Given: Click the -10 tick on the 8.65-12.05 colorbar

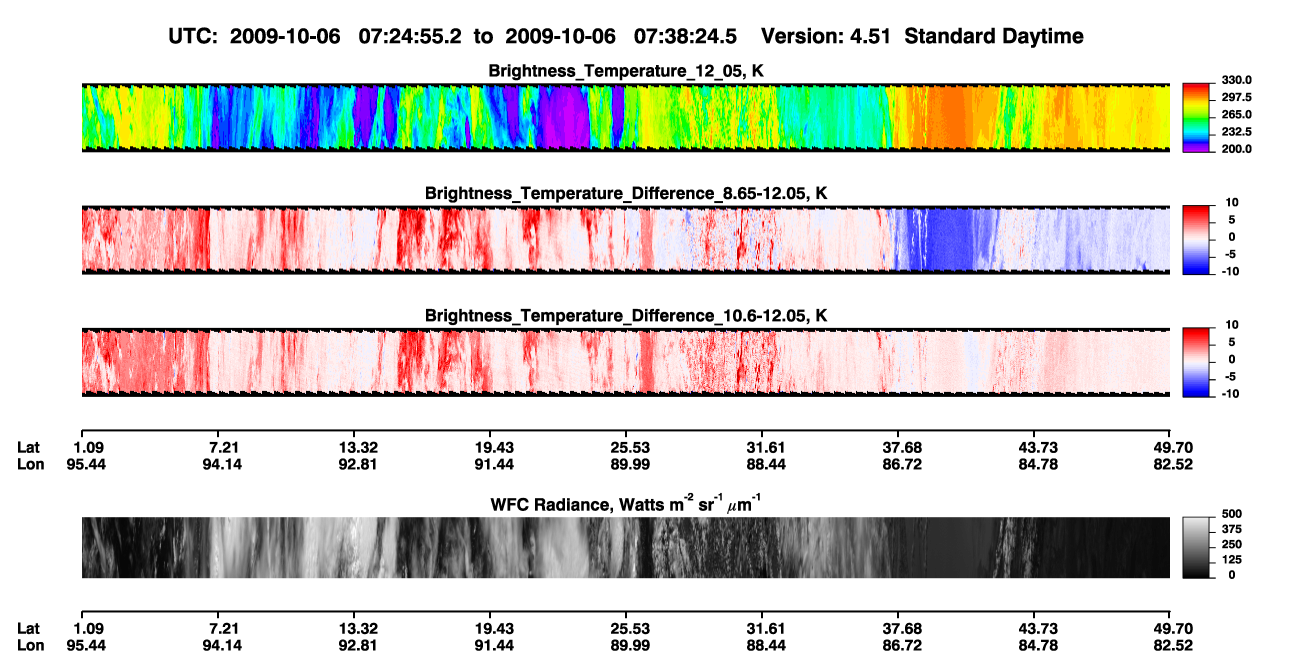Looking at the screenshot, I should coord(1231,271).
